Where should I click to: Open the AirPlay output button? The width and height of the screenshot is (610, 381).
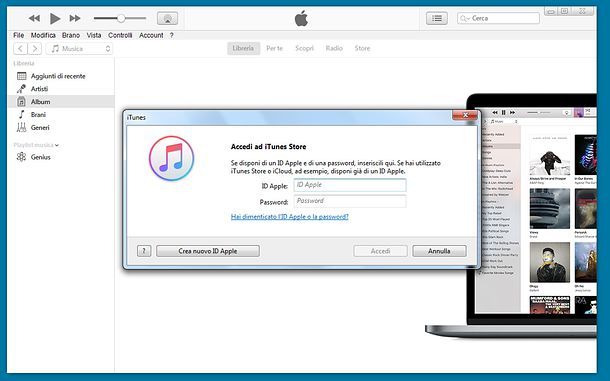[x=167, y=18]
